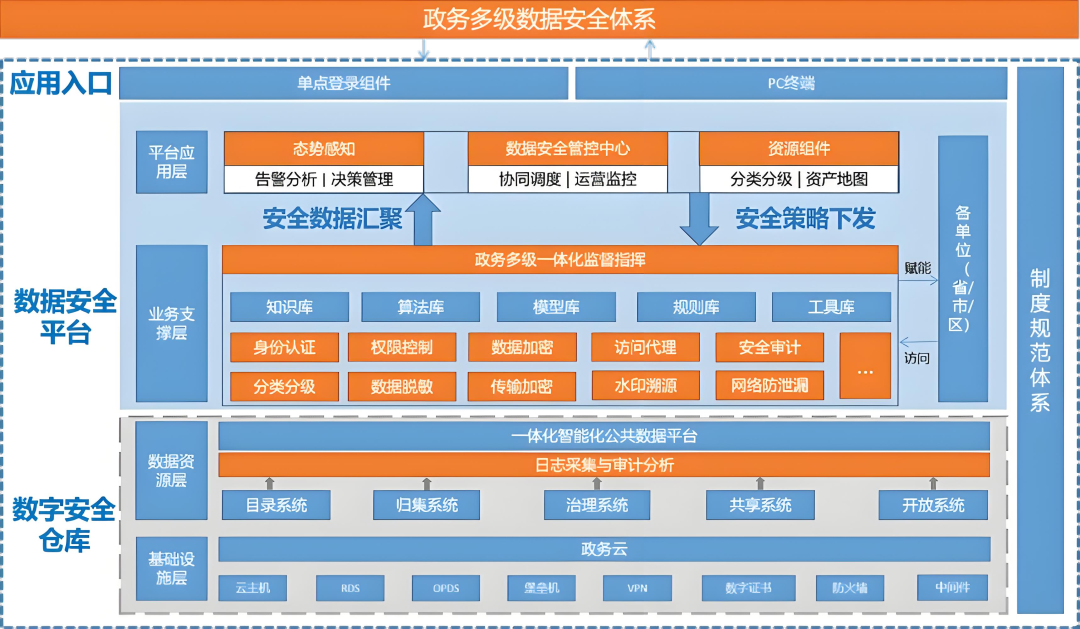Select the 治理系统 box
Screen dimensions: 1080x629
597,505
